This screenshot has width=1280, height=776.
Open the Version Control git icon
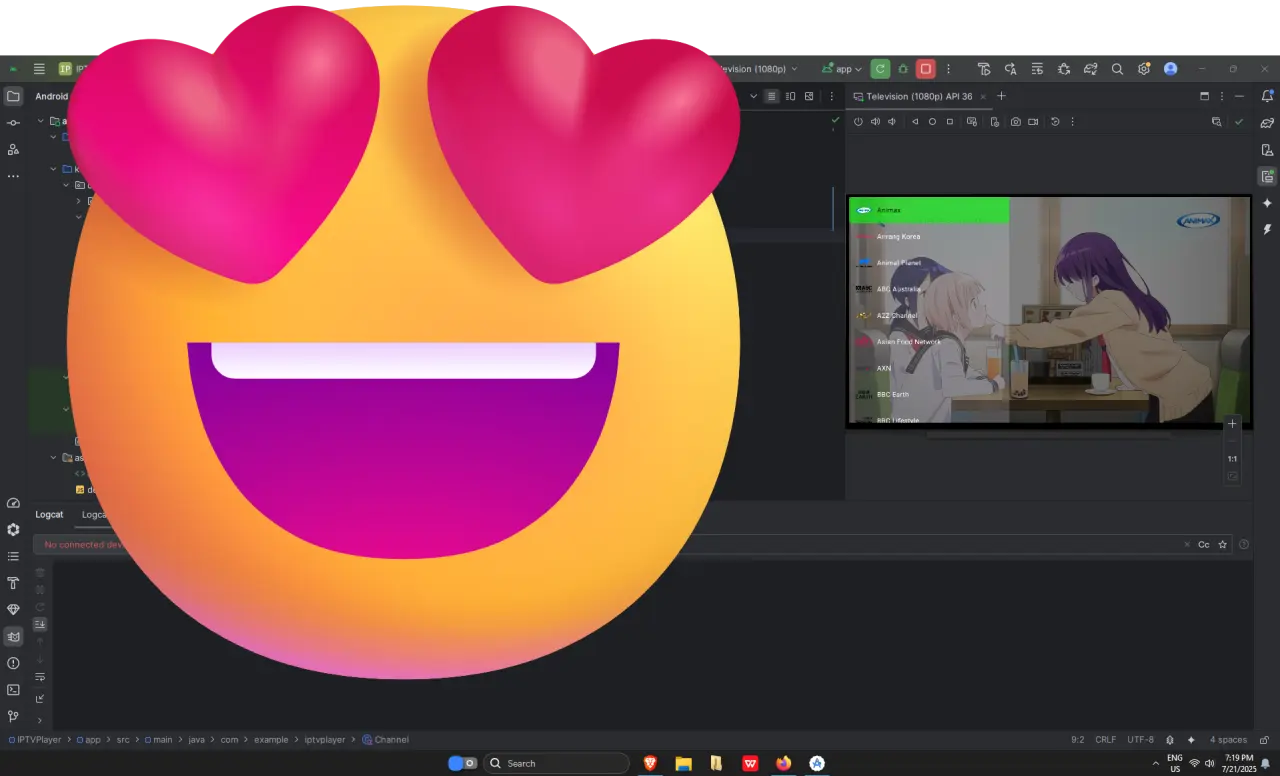[x=13, y=716]
